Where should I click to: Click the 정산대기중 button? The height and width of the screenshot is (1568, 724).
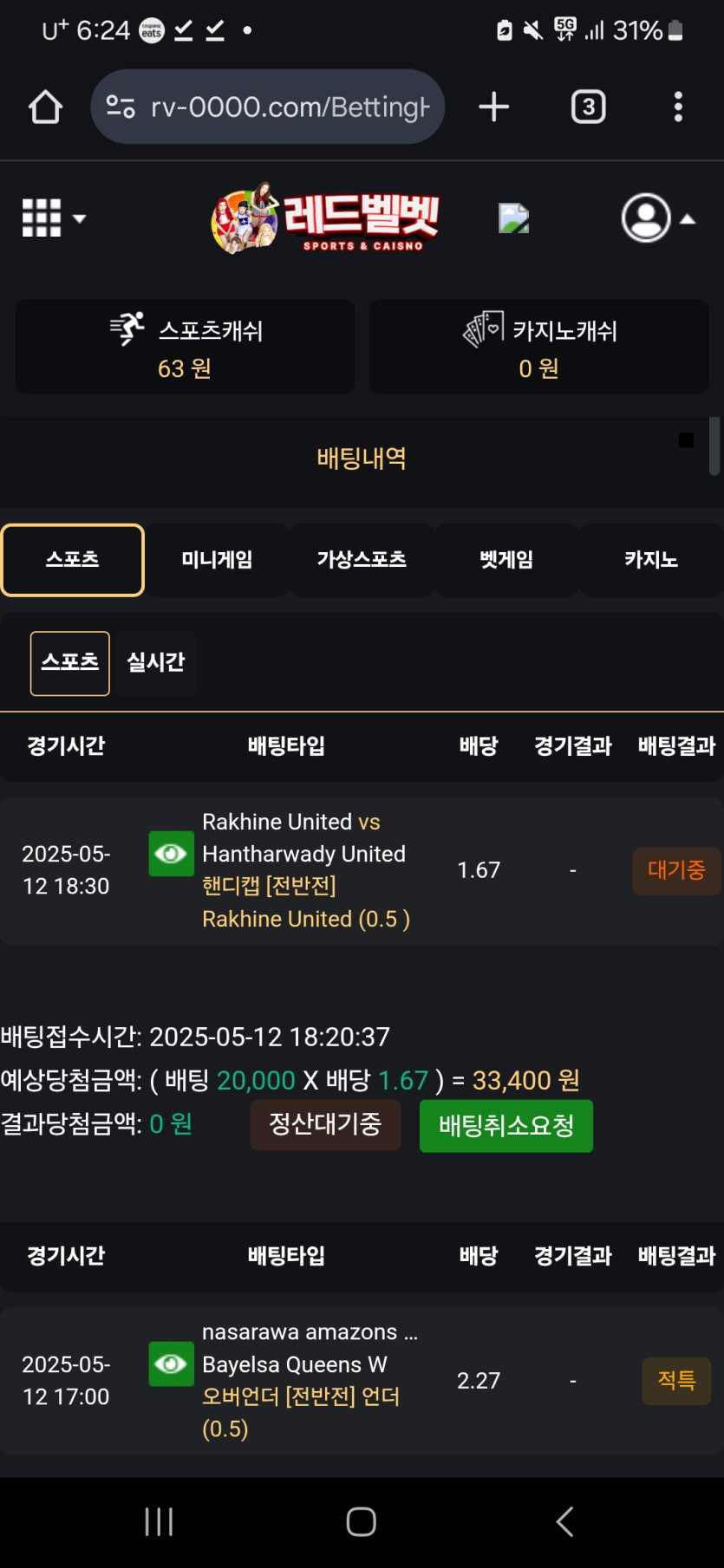click(325, 1125)
